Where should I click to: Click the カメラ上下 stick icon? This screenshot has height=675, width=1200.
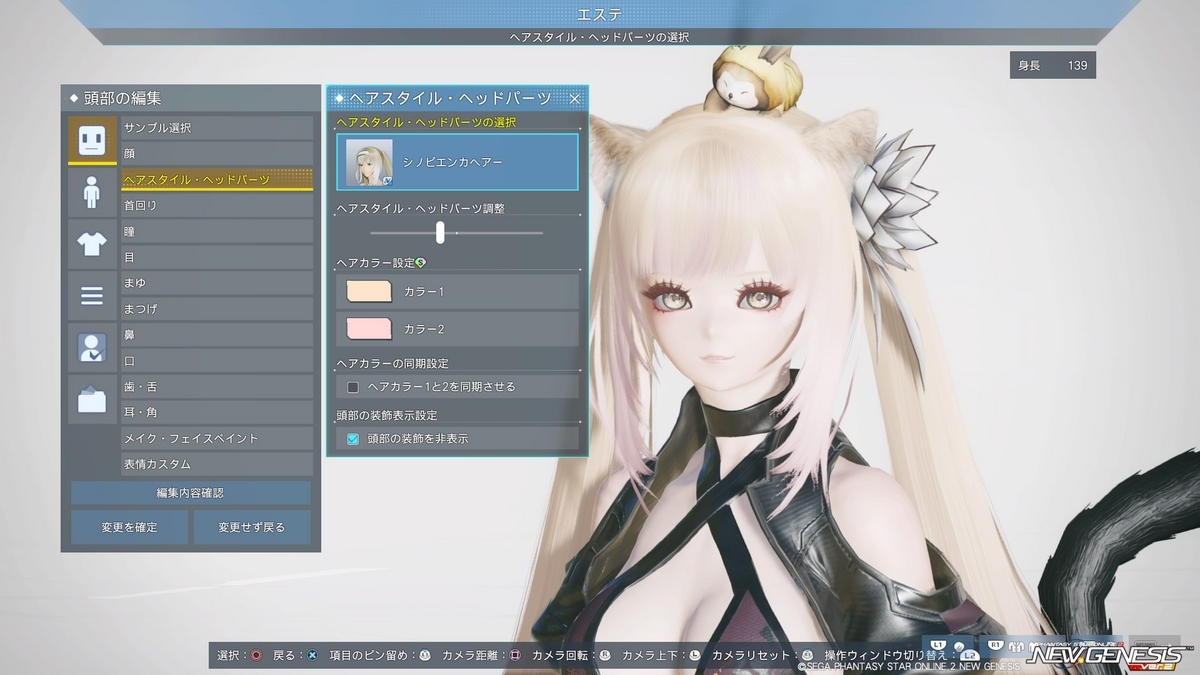(694, 655)
